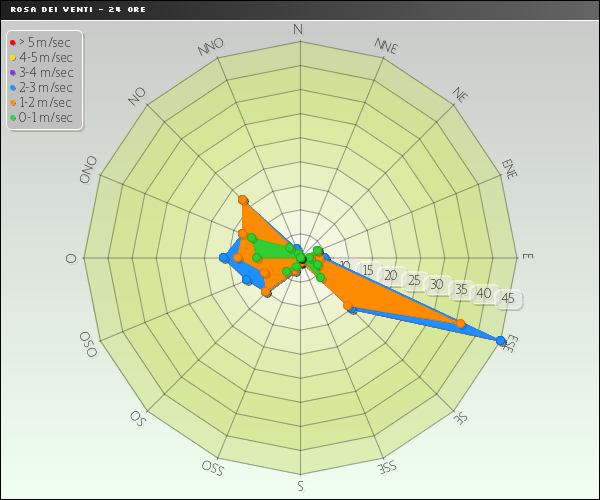Screen dimensions: 600x500
Task: Click the SSO direction label
Action: click(212, 467)
